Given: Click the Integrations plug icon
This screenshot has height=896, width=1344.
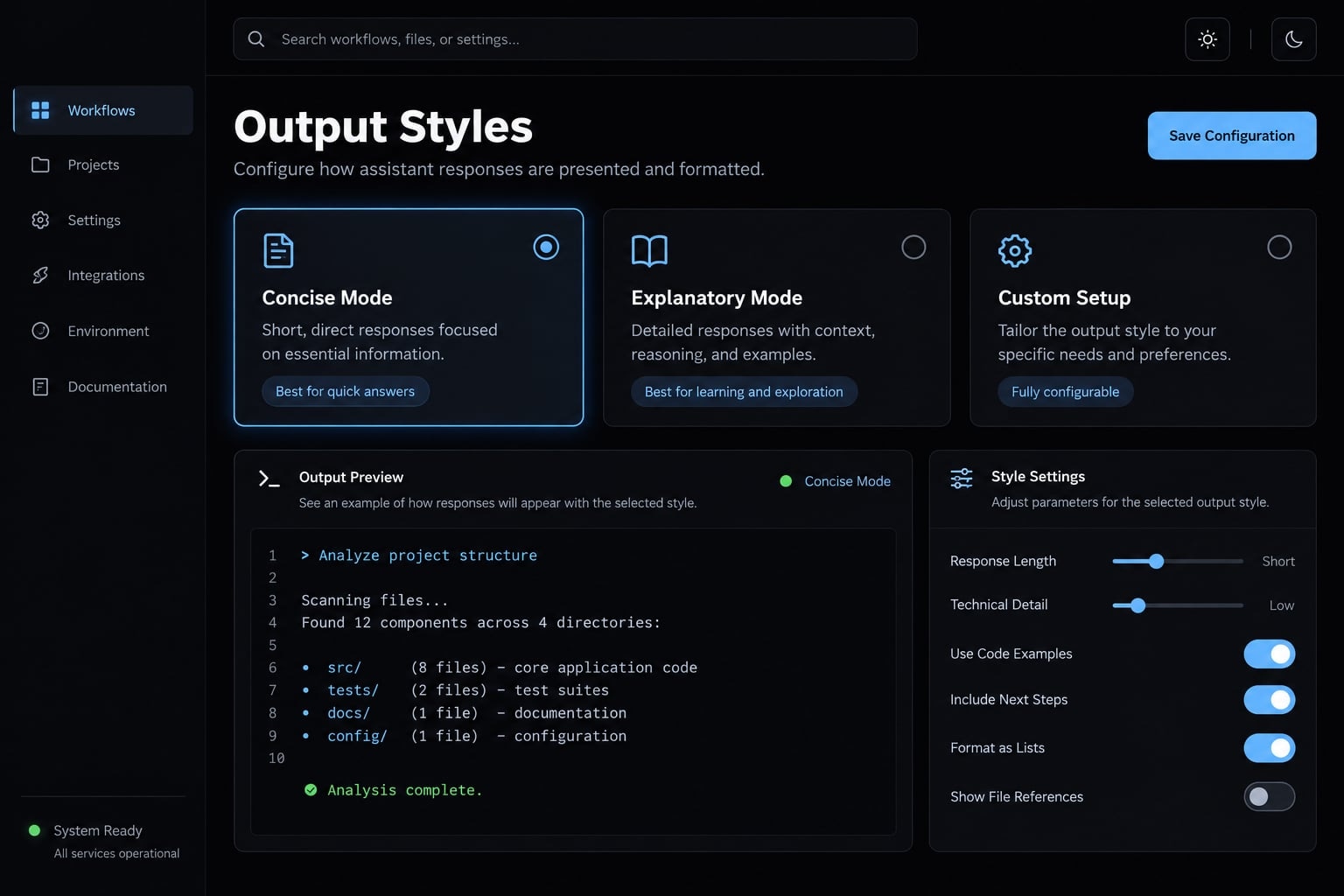Looking at the screenshot, I should tap(40, 275).
